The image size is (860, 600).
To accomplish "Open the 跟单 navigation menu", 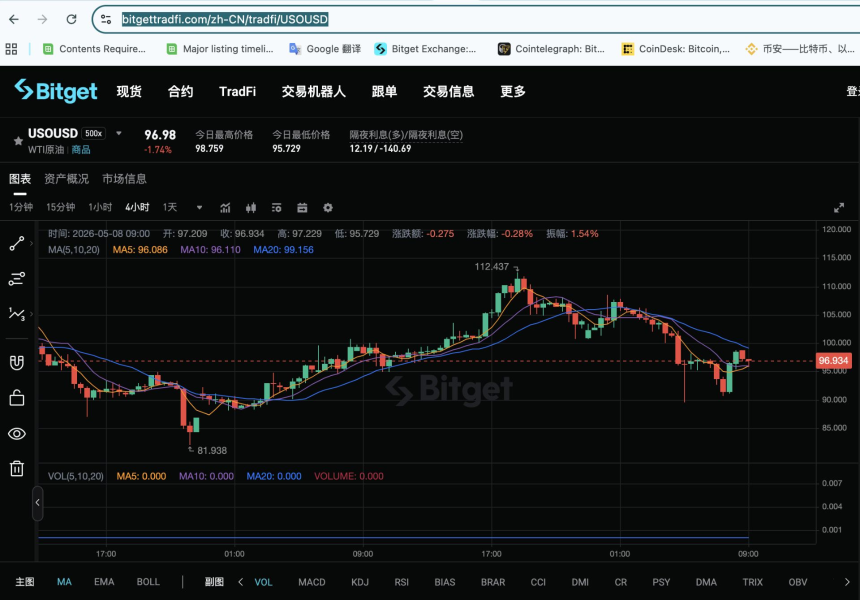I will click(384, 92).
